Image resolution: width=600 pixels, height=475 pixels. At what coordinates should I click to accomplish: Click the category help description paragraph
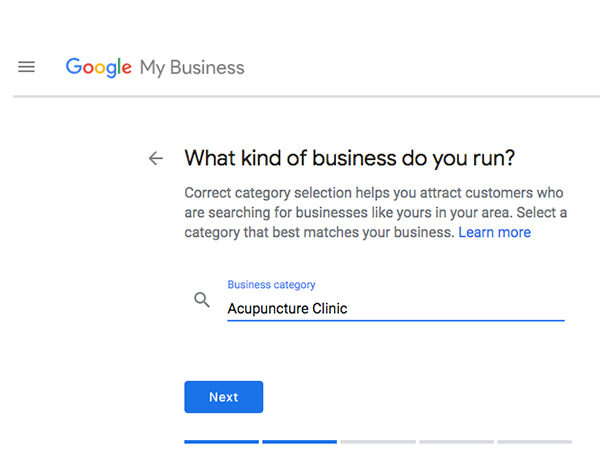point(375,212)
